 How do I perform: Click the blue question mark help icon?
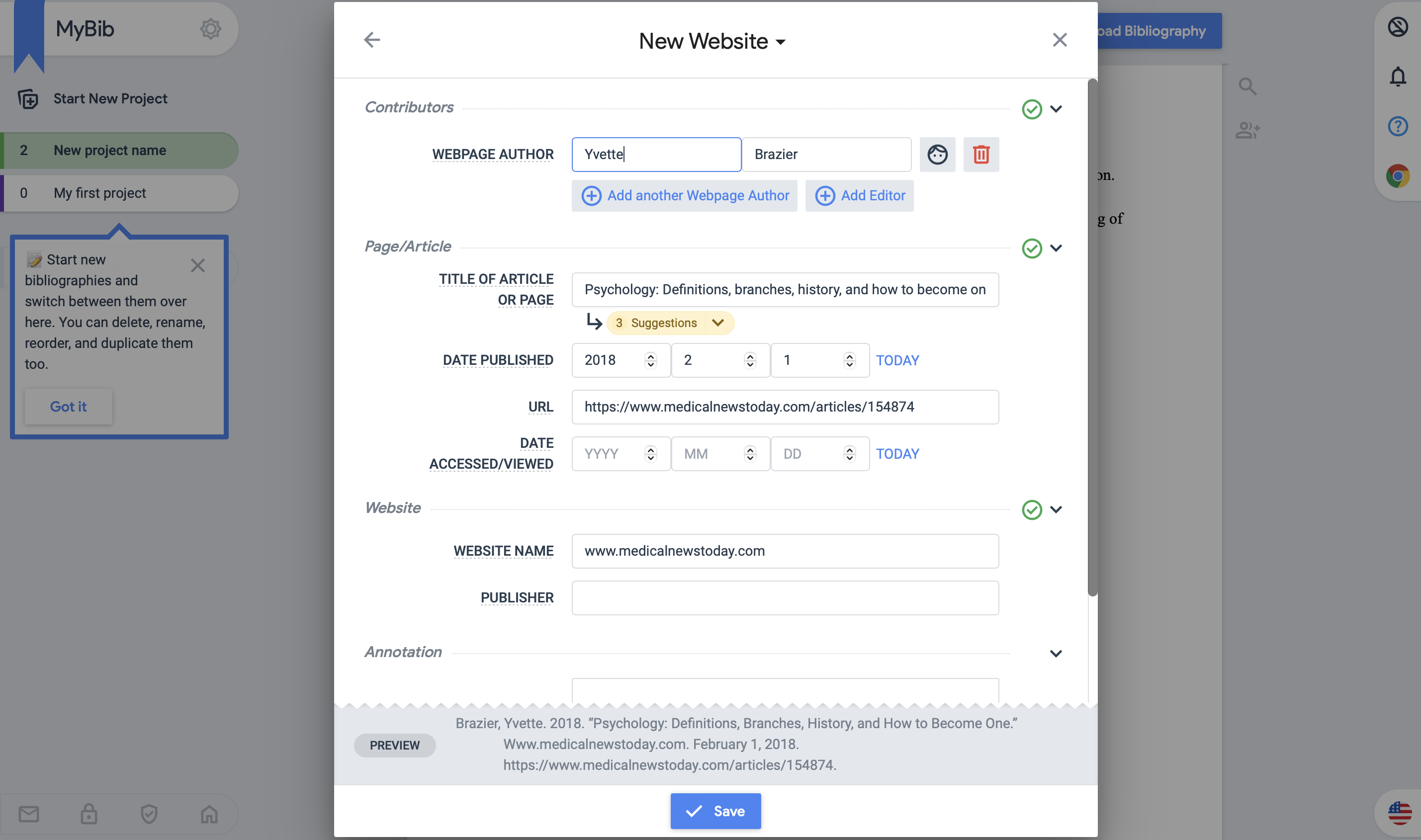click(1397, 126)
